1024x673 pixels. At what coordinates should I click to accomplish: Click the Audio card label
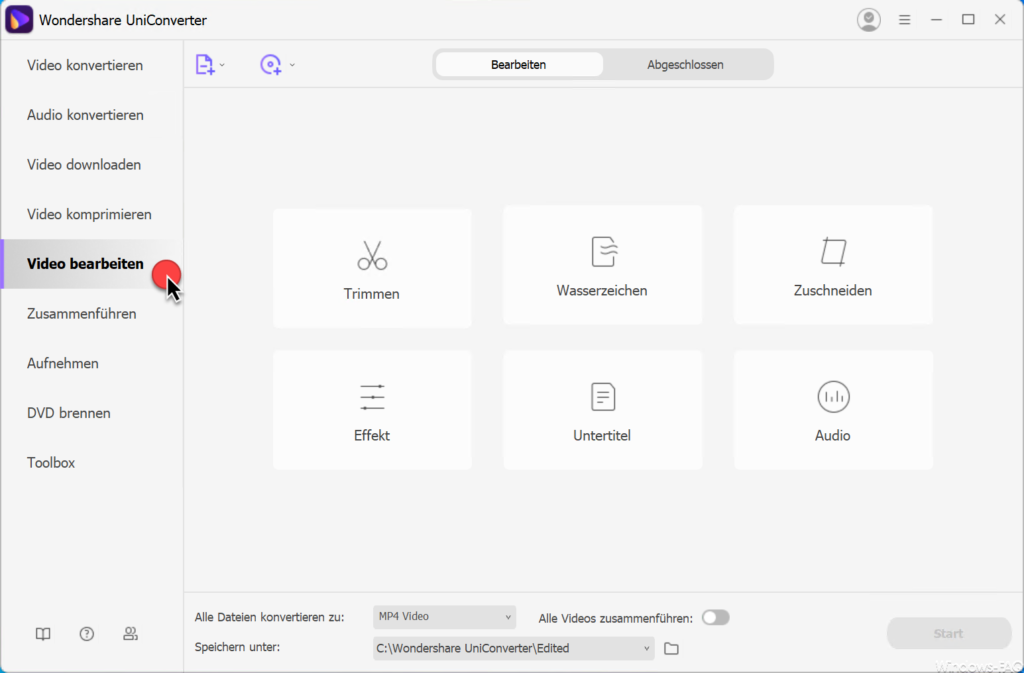point(833,435)
